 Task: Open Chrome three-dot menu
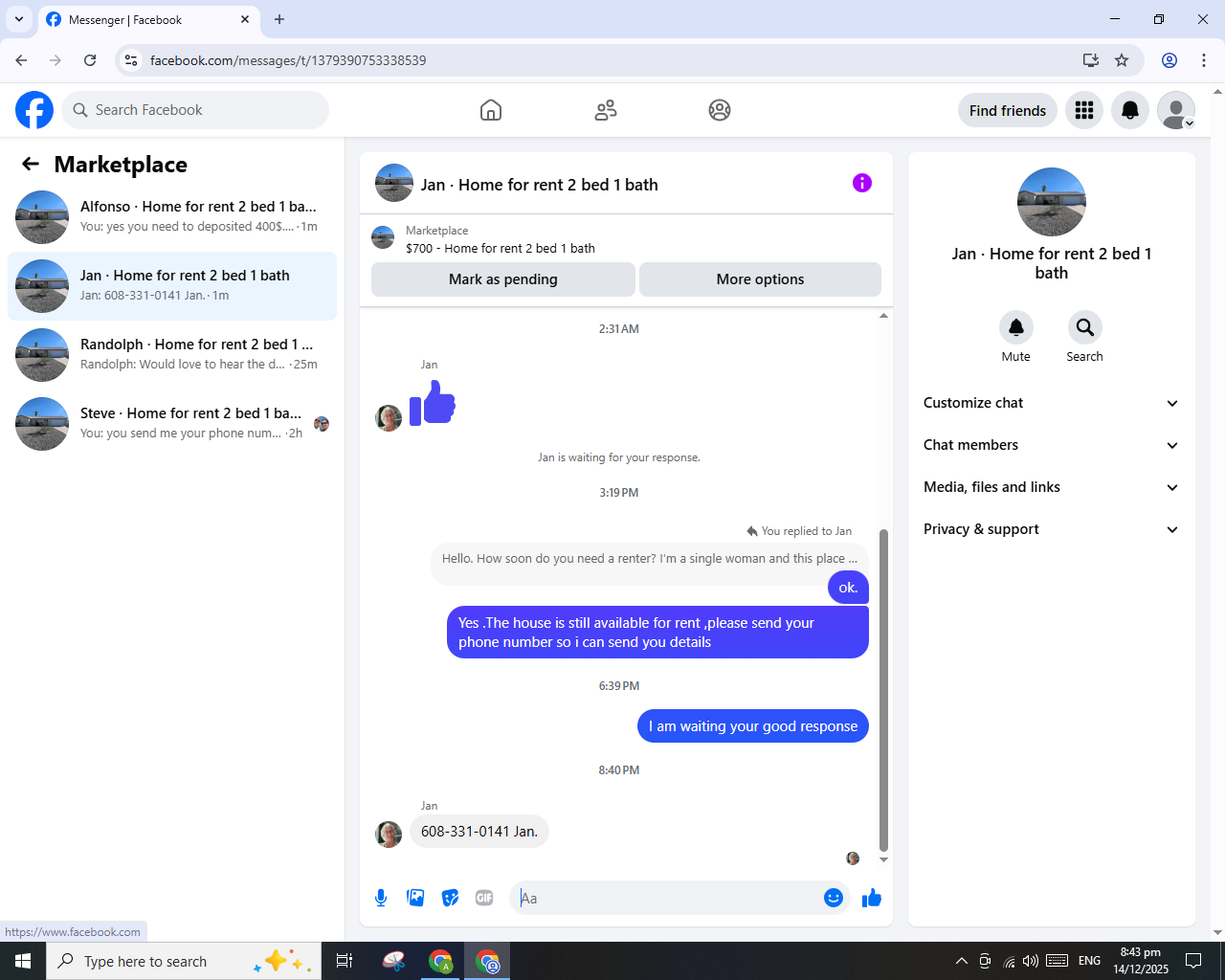1204,60
